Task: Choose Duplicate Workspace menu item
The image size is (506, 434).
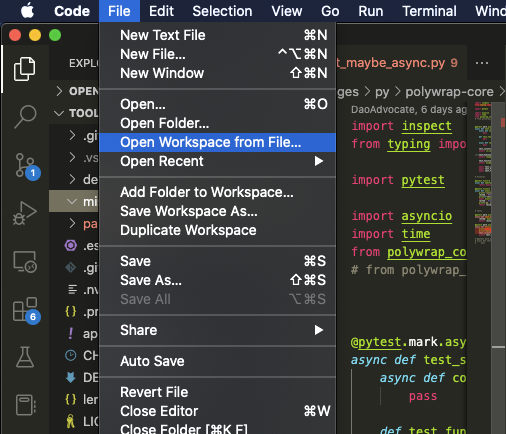Action: [217, 230]
